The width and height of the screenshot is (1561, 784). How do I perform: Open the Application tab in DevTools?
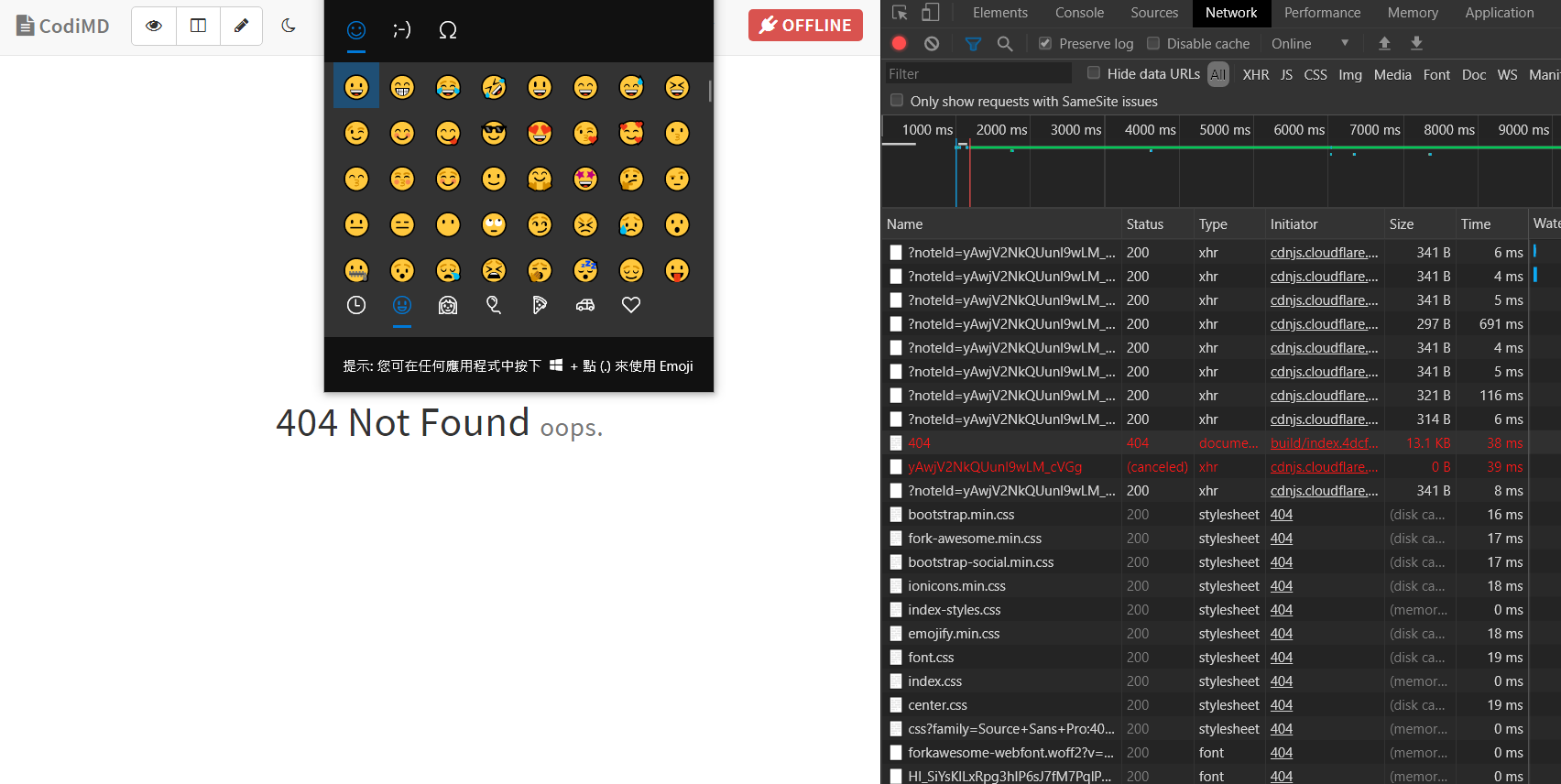point(1499,13)
